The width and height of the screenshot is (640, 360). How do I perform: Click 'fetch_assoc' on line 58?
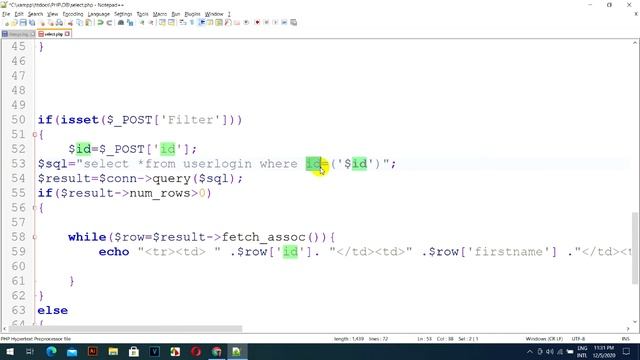pos(264,237)
